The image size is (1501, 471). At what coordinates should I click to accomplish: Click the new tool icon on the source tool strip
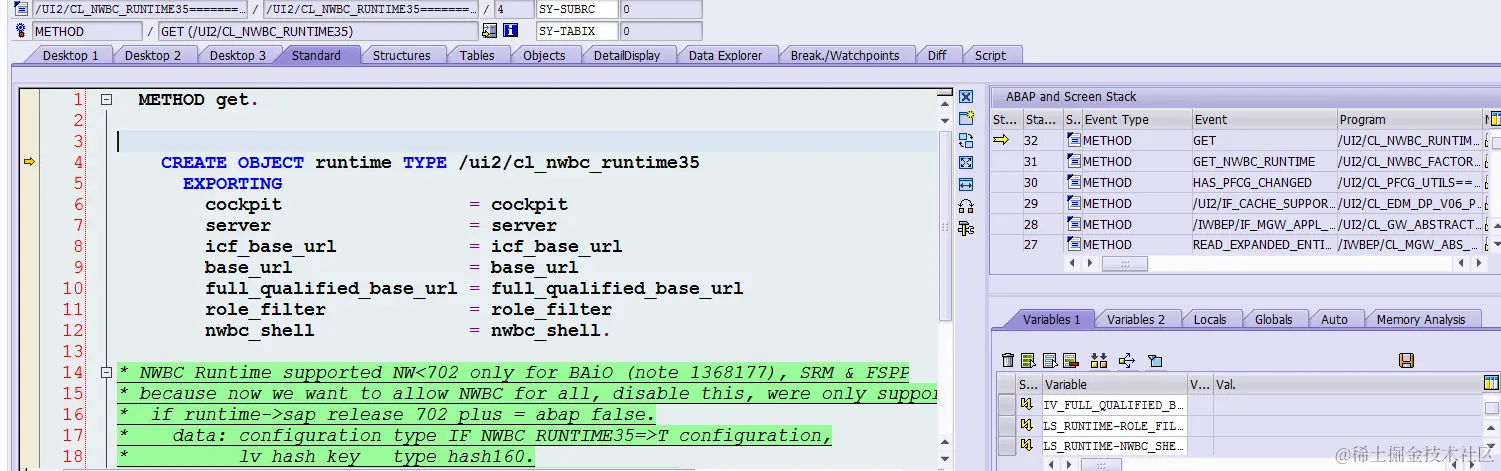coord(966,119)
